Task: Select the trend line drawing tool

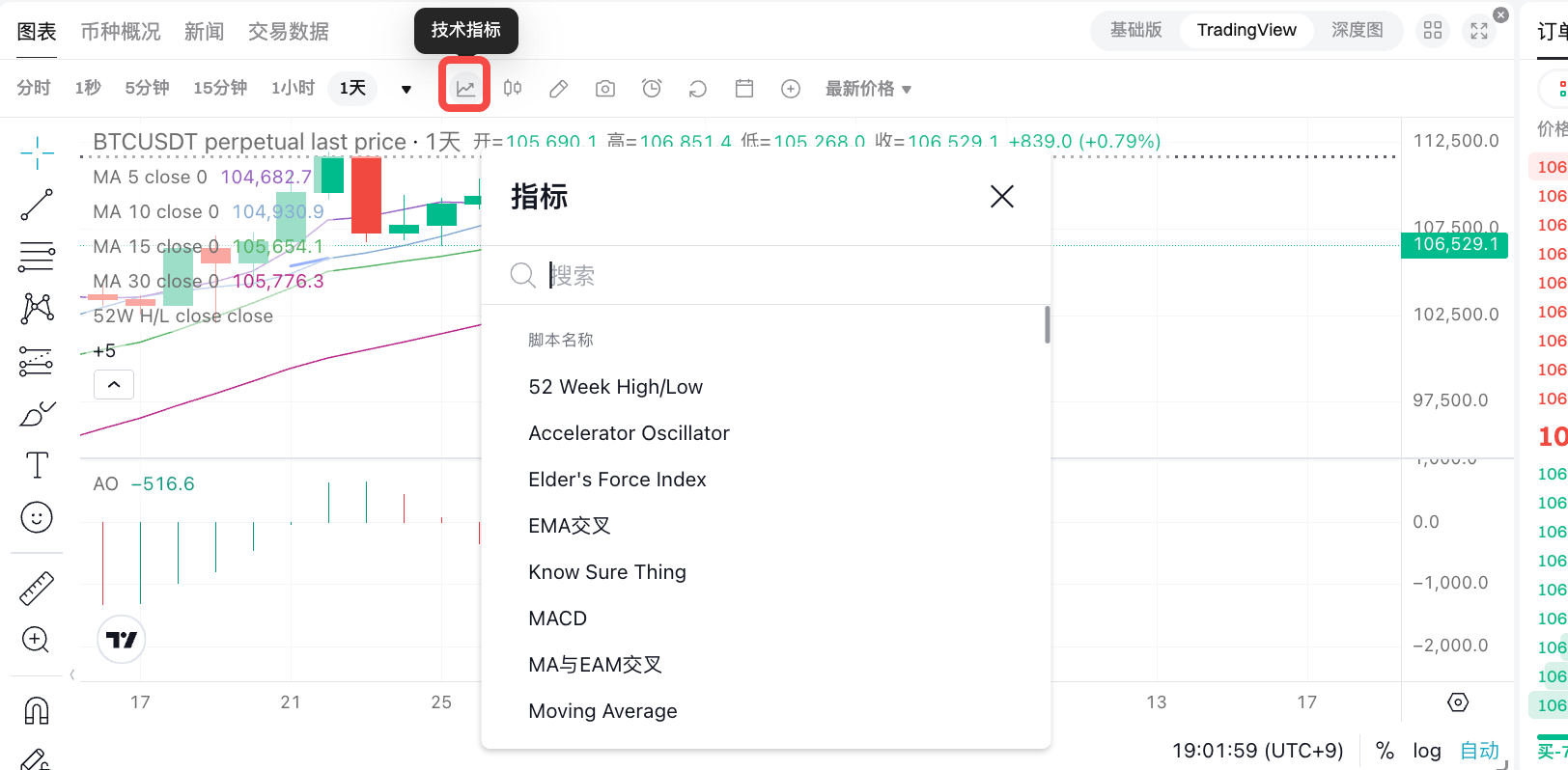Action: 37,205
